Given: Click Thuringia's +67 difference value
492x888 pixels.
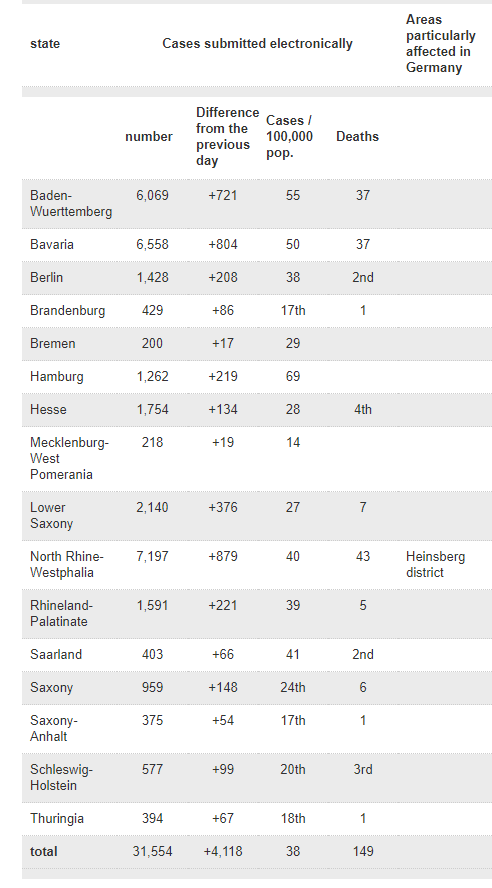Looking at the screenshot, I should tap(223, 819).
